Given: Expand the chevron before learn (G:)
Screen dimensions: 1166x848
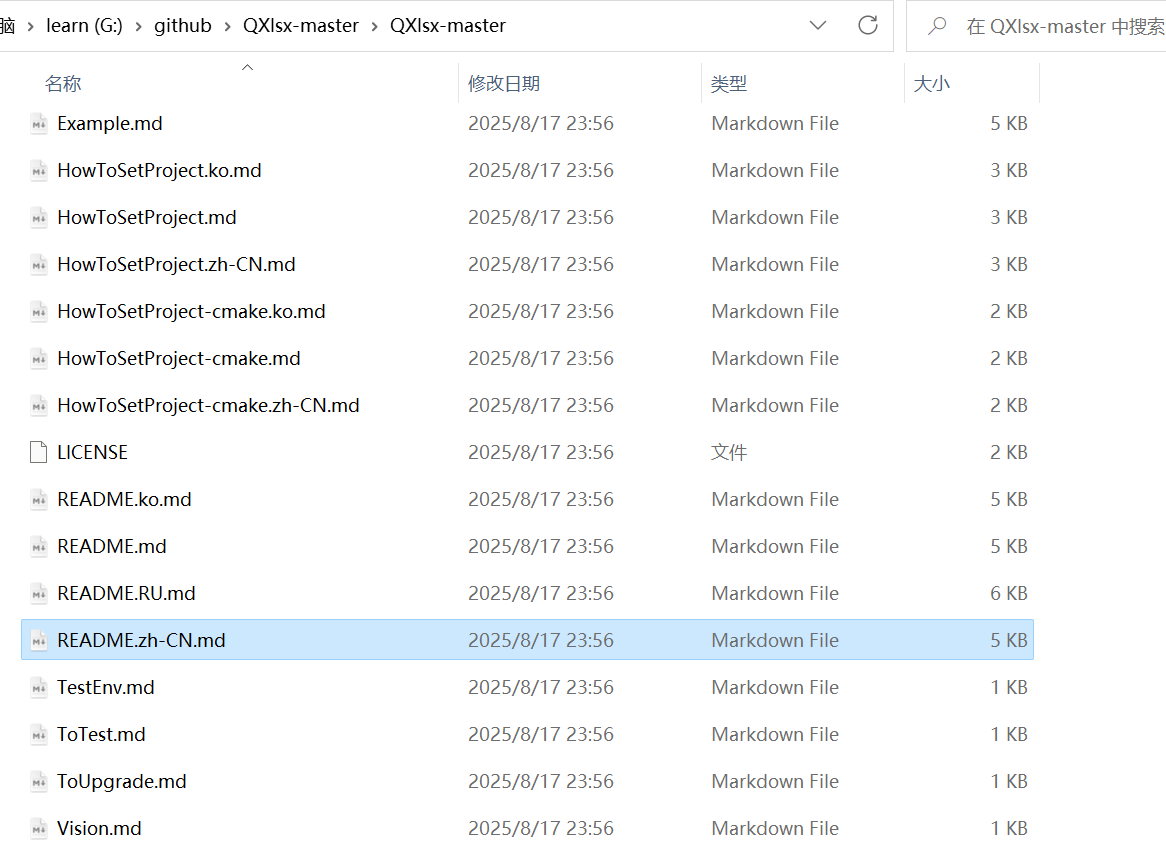Looking at the screenshot, I should 30,26.
